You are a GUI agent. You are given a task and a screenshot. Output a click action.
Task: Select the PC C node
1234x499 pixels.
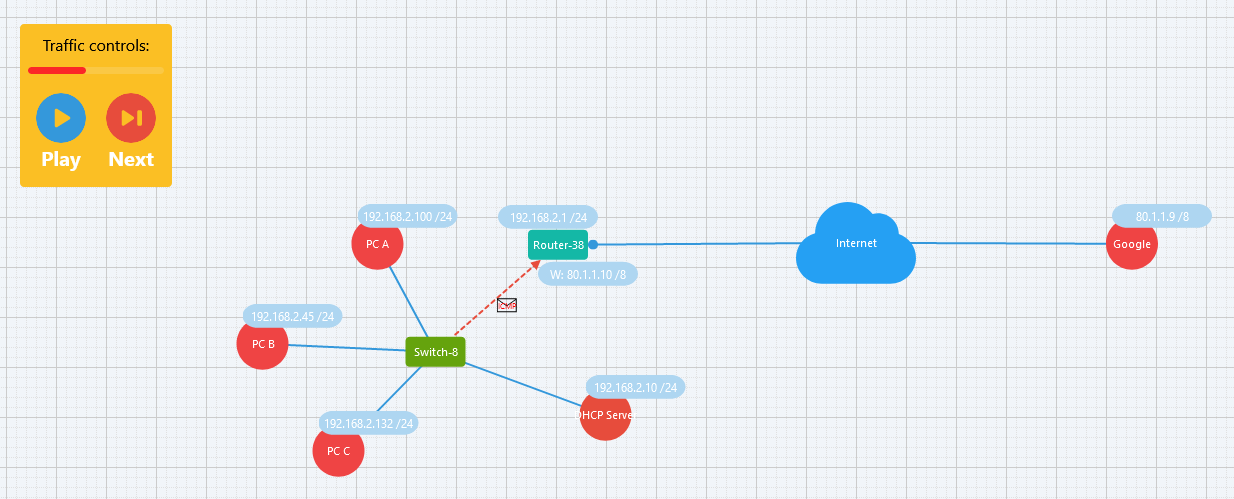point(338,451)
